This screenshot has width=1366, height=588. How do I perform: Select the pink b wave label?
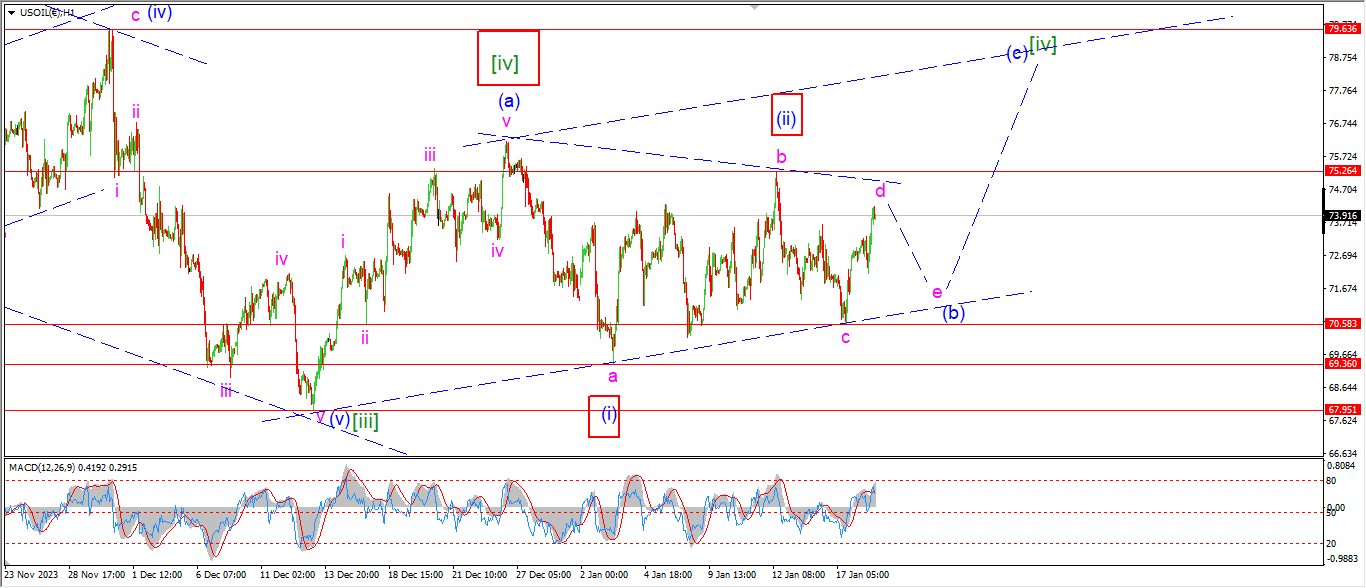point(782,158)
